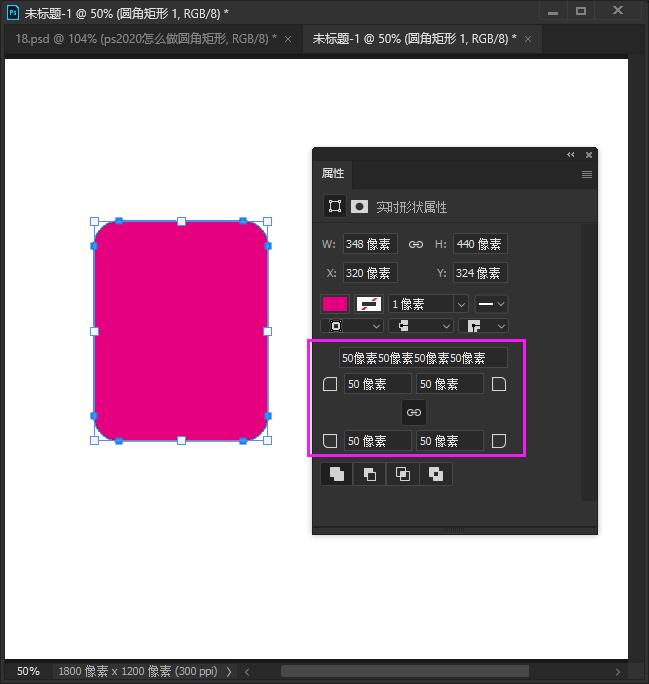
Task: Open the stroke alignment dropdown
Action: point(352,326)
